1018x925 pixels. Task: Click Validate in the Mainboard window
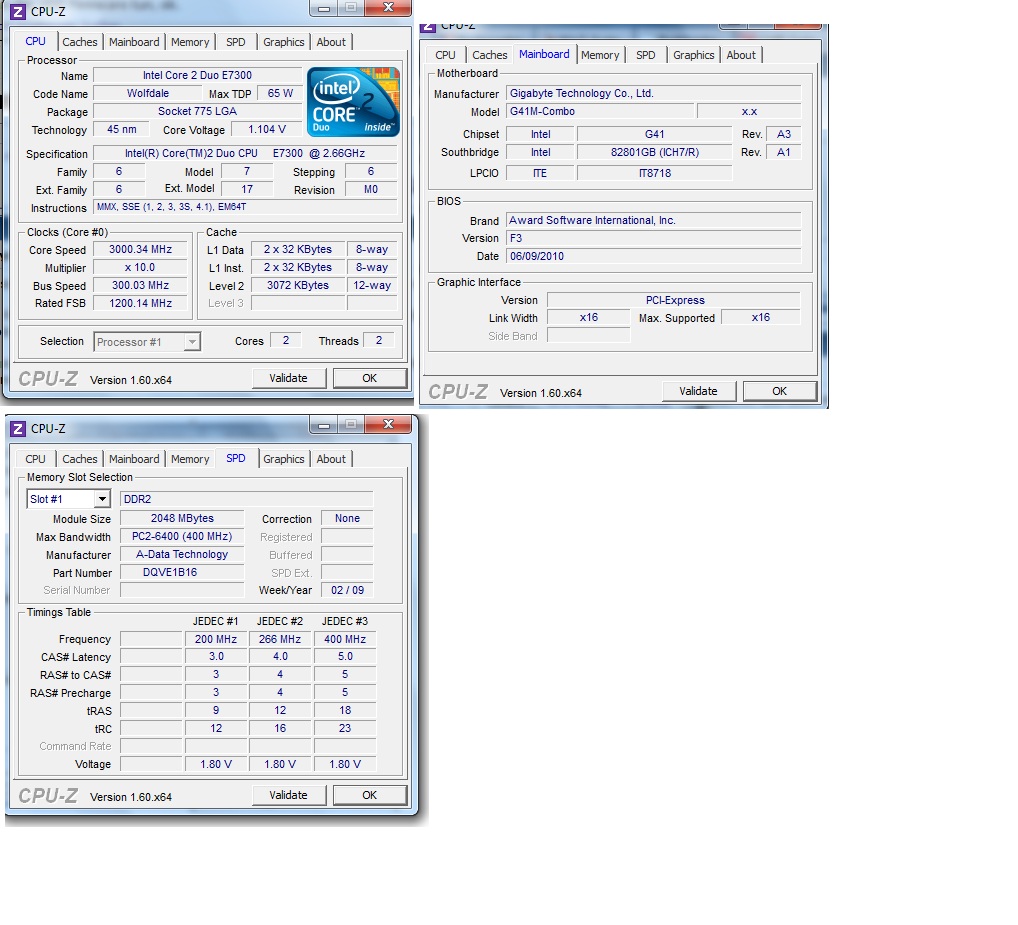[698, 391]
